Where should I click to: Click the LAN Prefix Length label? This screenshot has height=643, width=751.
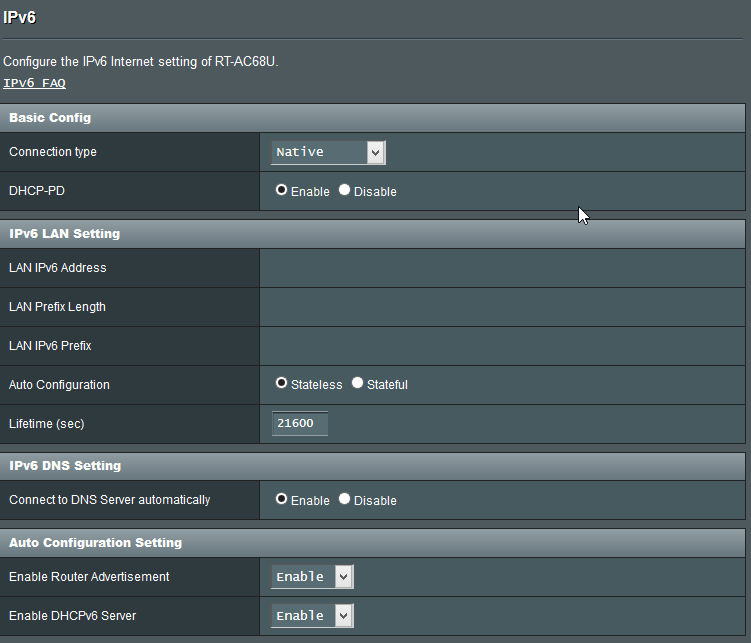(57, 307)
